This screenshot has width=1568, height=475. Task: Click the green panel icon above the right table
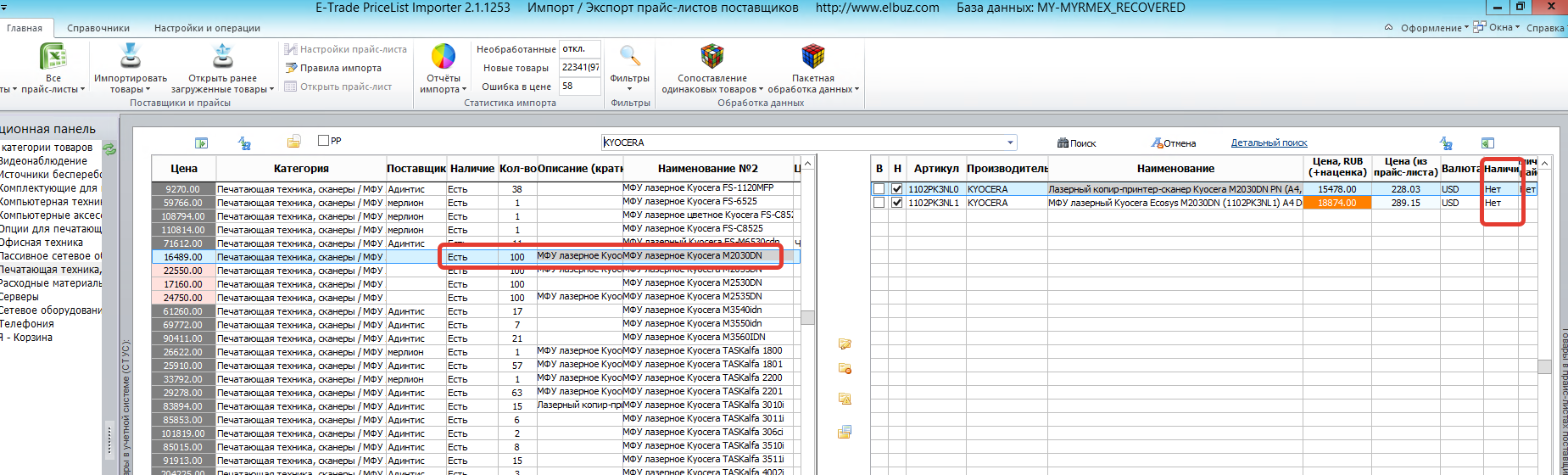(1487, 142)
